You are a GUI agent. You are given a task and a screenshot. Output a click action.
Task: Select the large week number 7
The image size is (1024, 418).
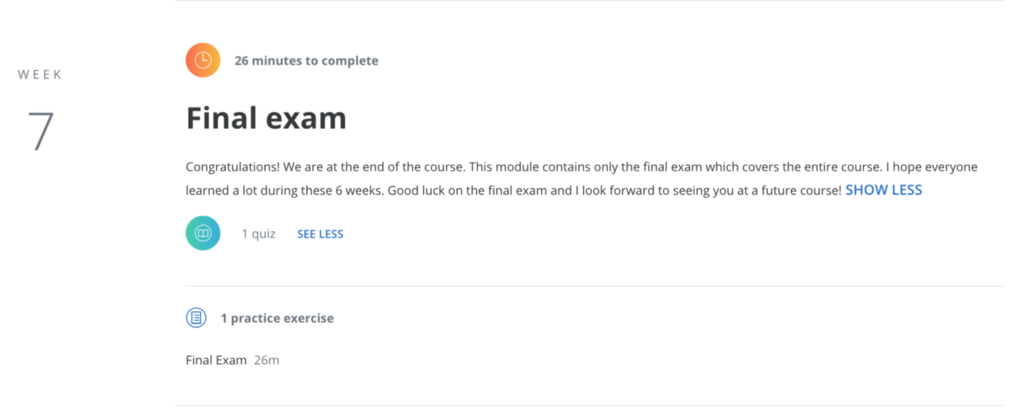tap(40, 131)
